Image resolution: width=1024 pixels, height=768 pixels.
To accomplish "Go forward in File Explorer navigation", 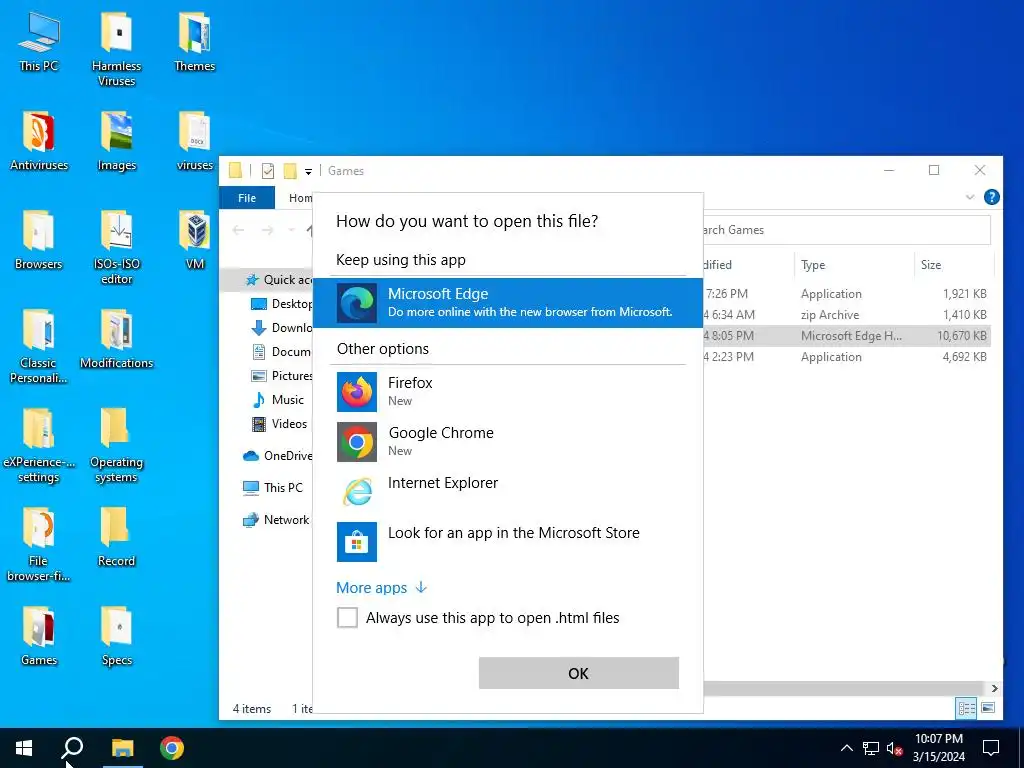I will [267, 230].
